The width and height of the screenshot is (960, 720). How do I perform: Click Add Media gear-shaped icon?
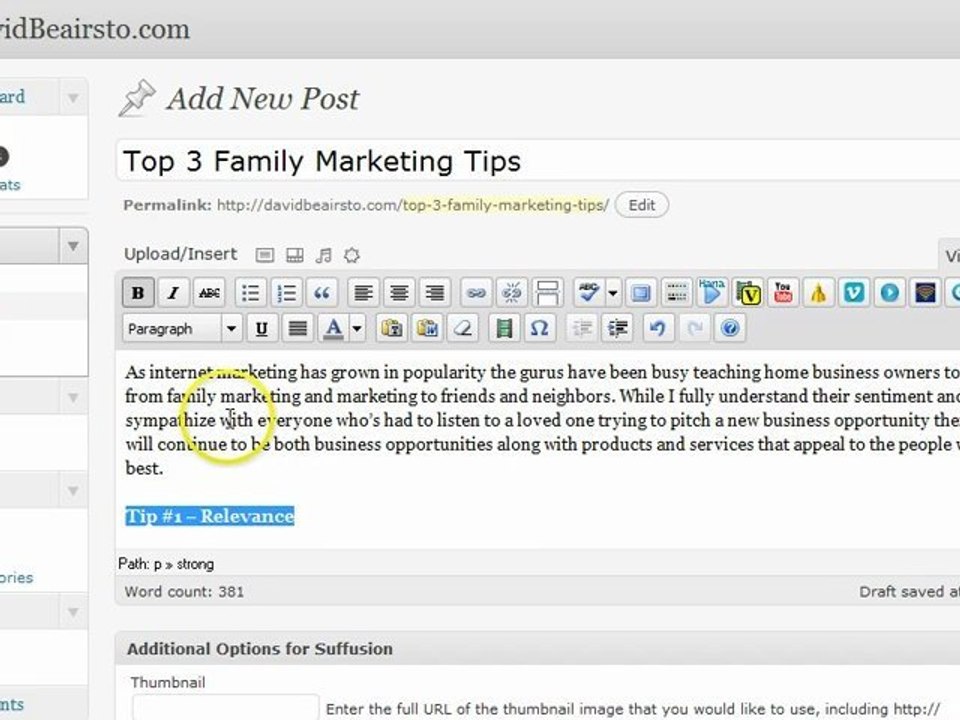tap(352, 255)
